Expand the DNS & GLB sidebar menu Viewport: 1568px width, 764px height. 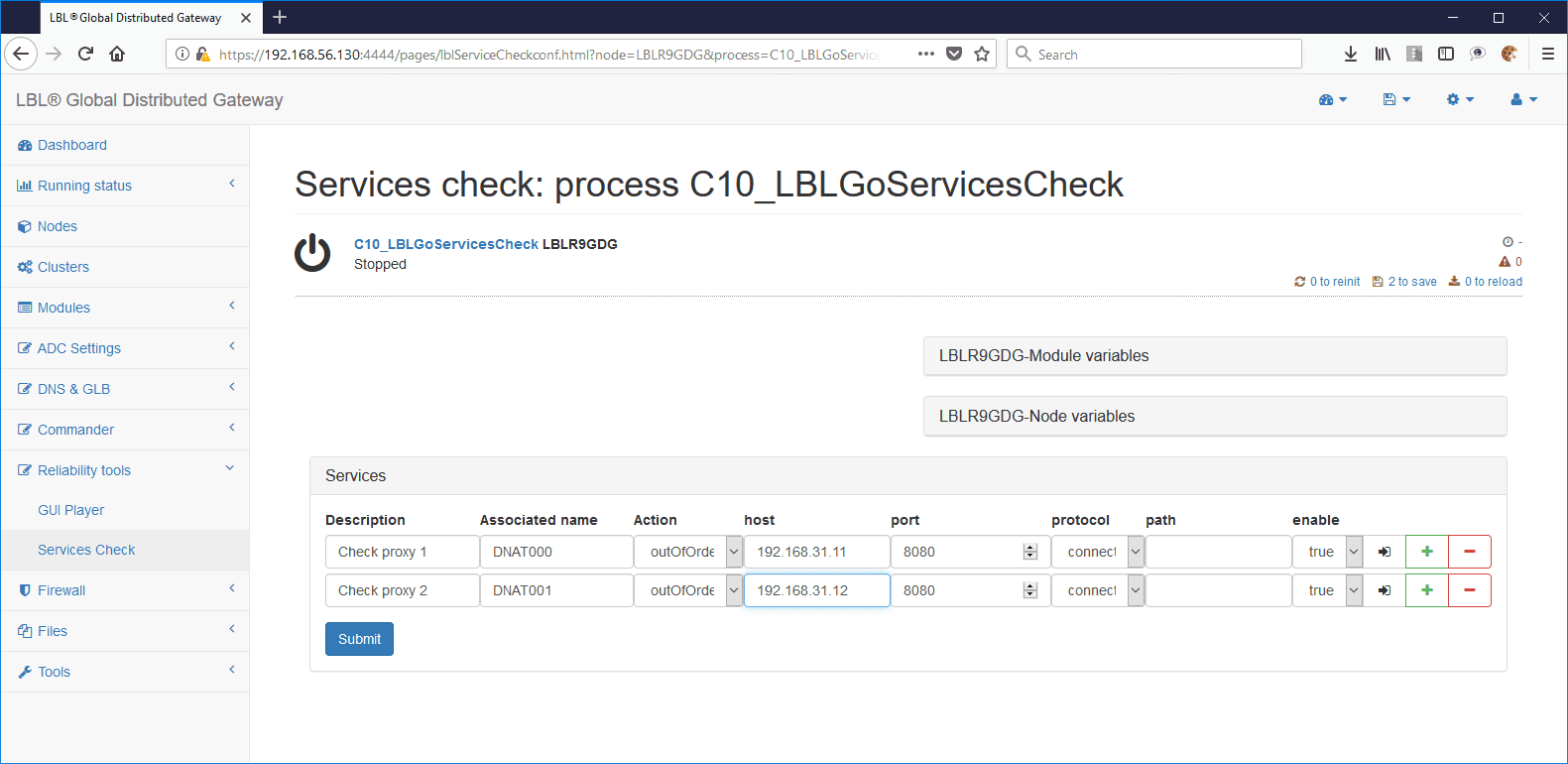(125, 389)
